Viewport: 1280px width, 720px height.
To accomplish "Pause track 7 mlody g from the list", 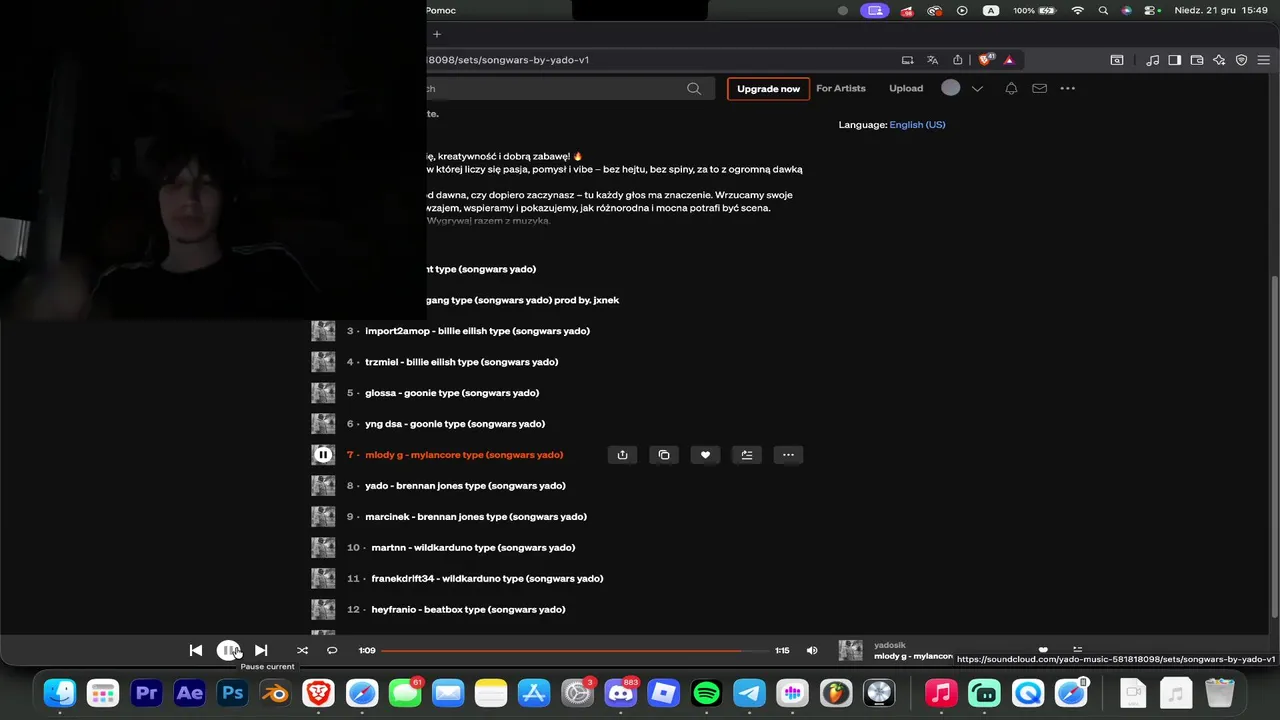I will 323,455.
